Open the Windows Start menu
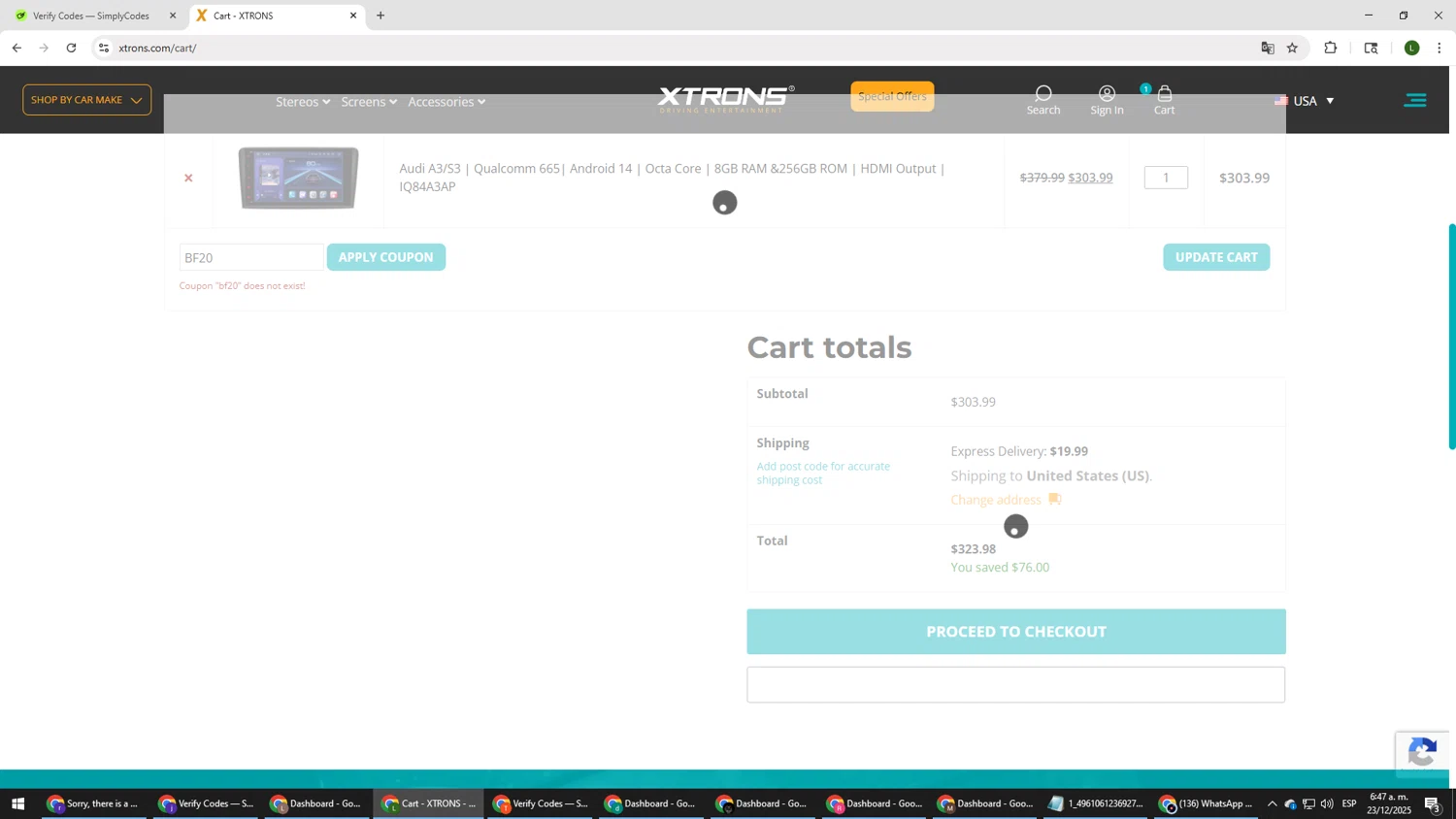Viewport: 1456px width, 819px height. (x=17, y=803)
